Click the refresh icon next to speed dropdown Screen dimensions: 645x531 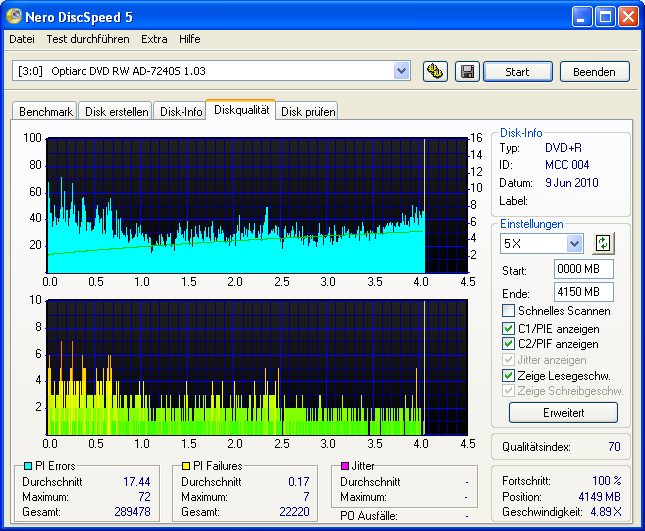(603, 243)
